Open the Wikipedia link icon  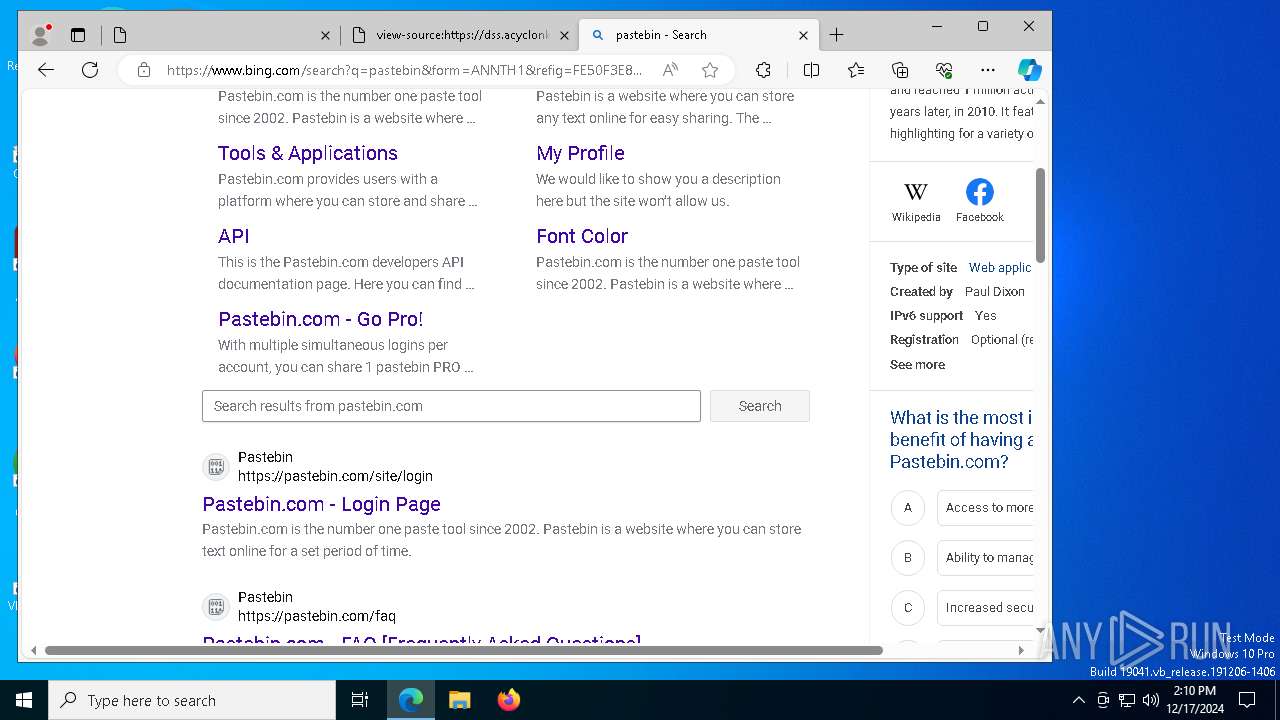tap(916, 192)
